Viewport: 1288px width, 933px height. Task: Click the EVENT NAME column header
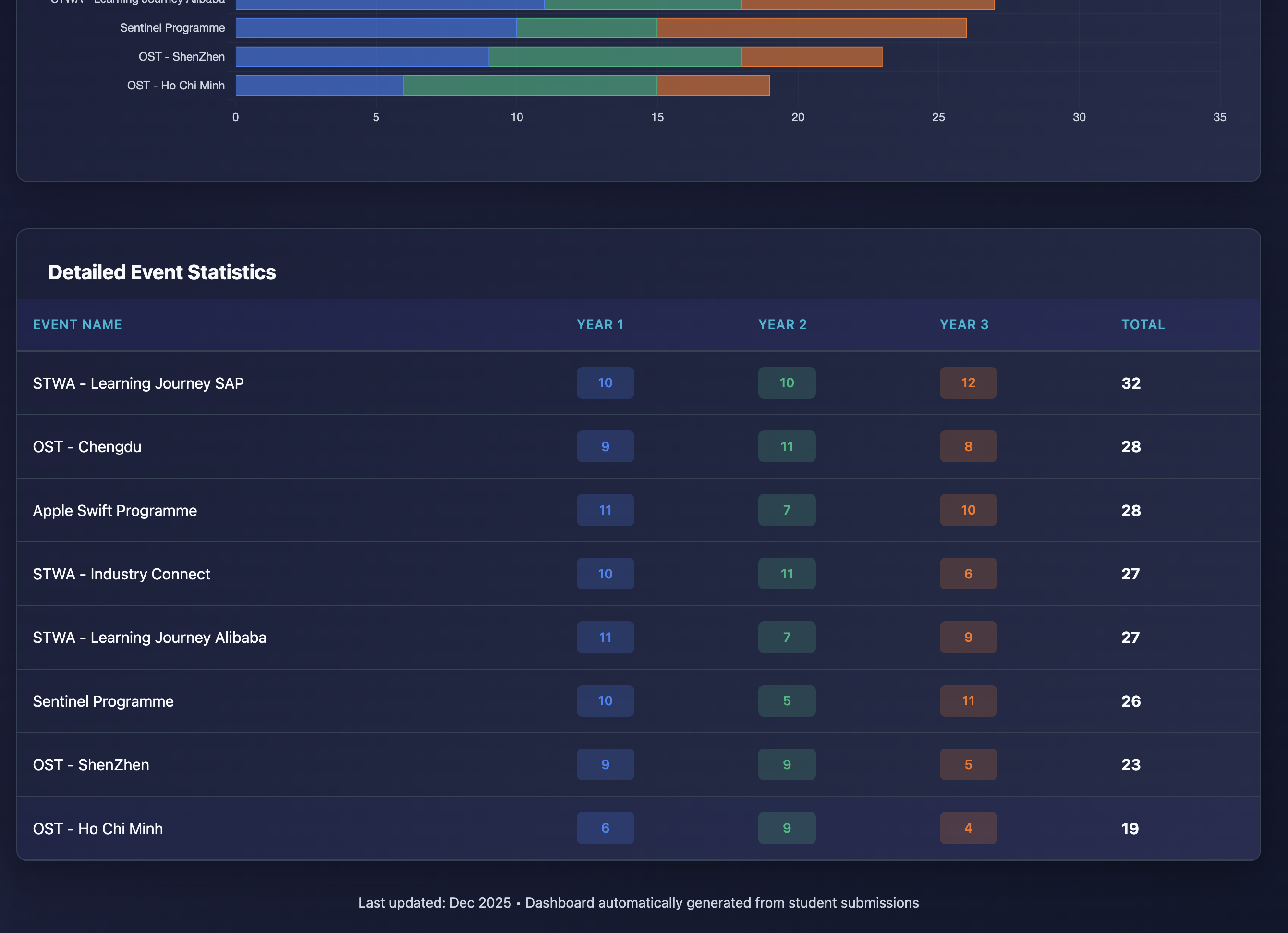pos(77,324)
